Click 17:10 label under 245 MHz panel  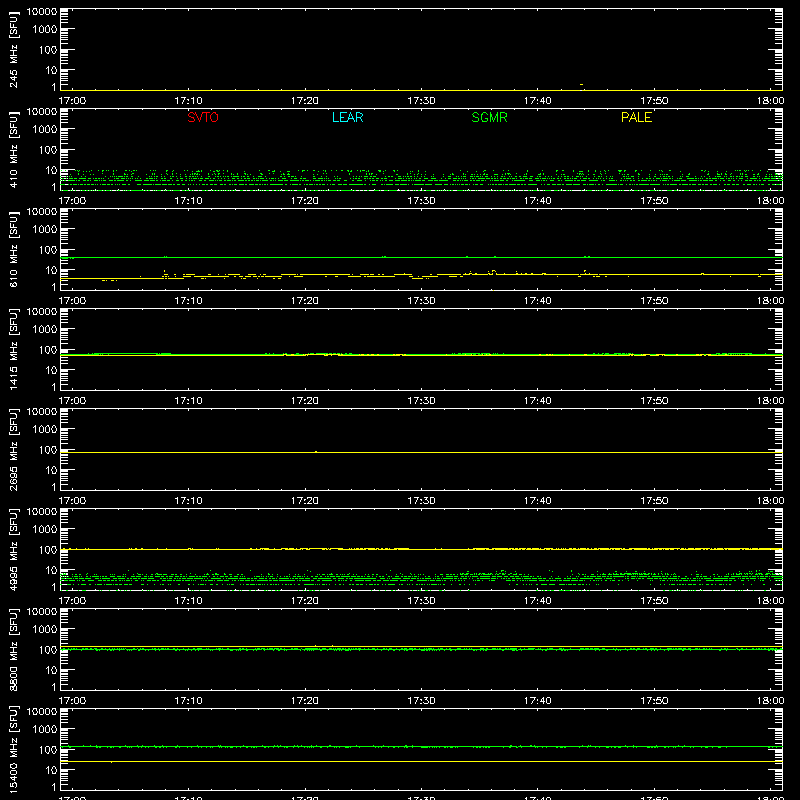pos(188,101)
